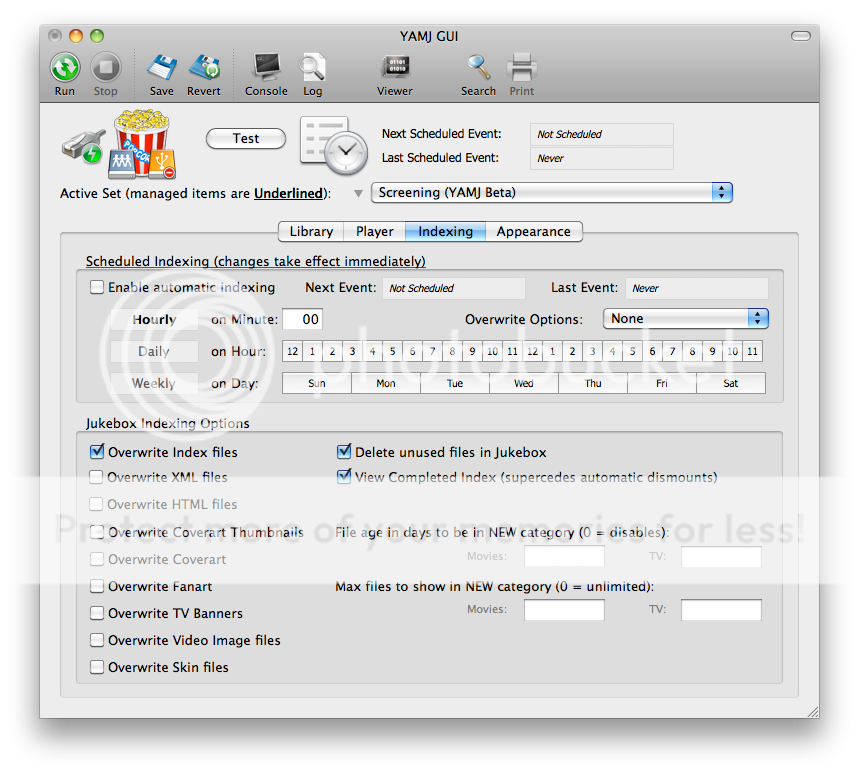Toggle Overwrite Fanart option
This screenshot has width=859, height=773.
pos(97,586)
